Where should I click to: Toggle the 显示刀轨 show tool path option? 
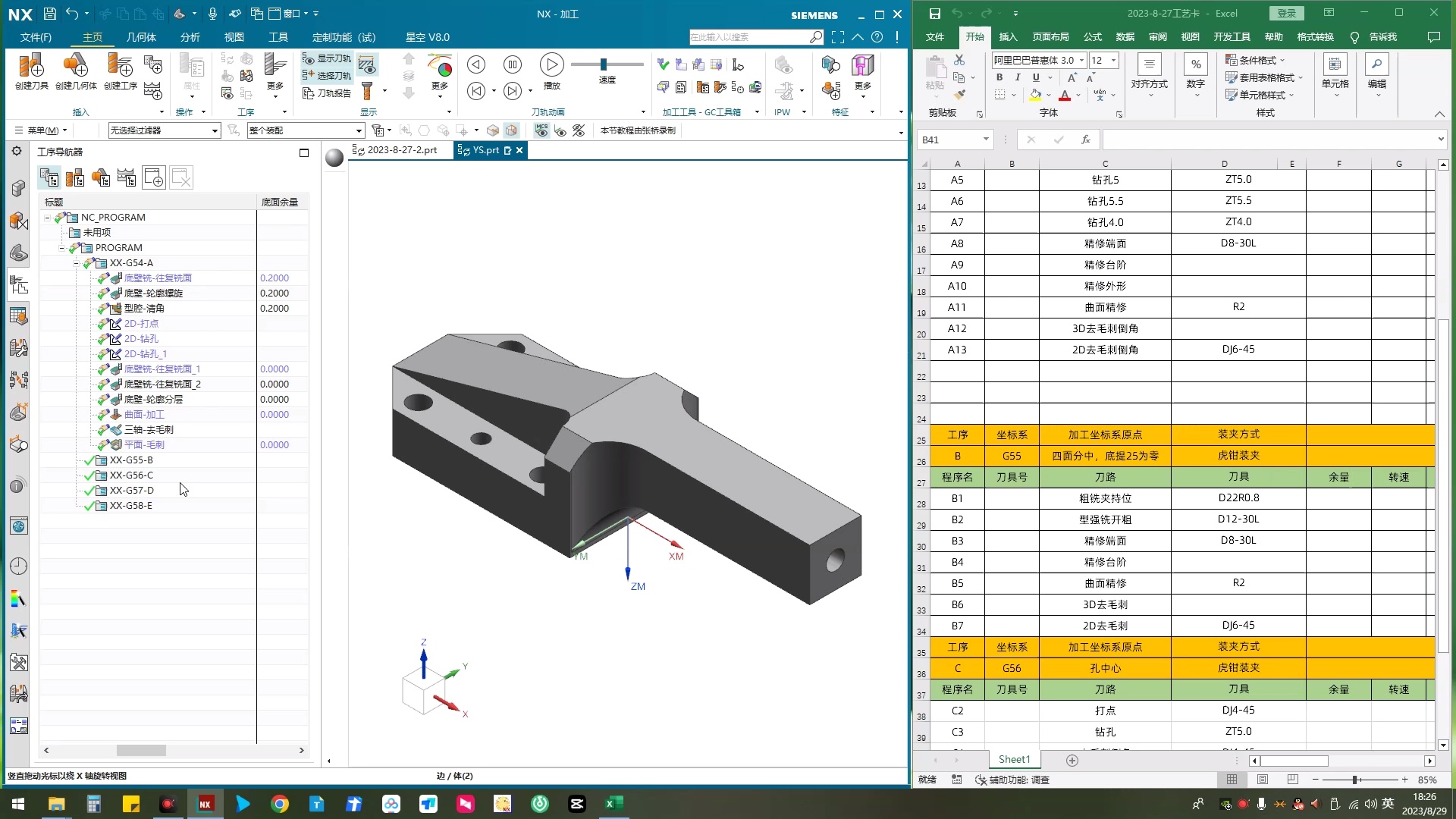tap(327, 58)
